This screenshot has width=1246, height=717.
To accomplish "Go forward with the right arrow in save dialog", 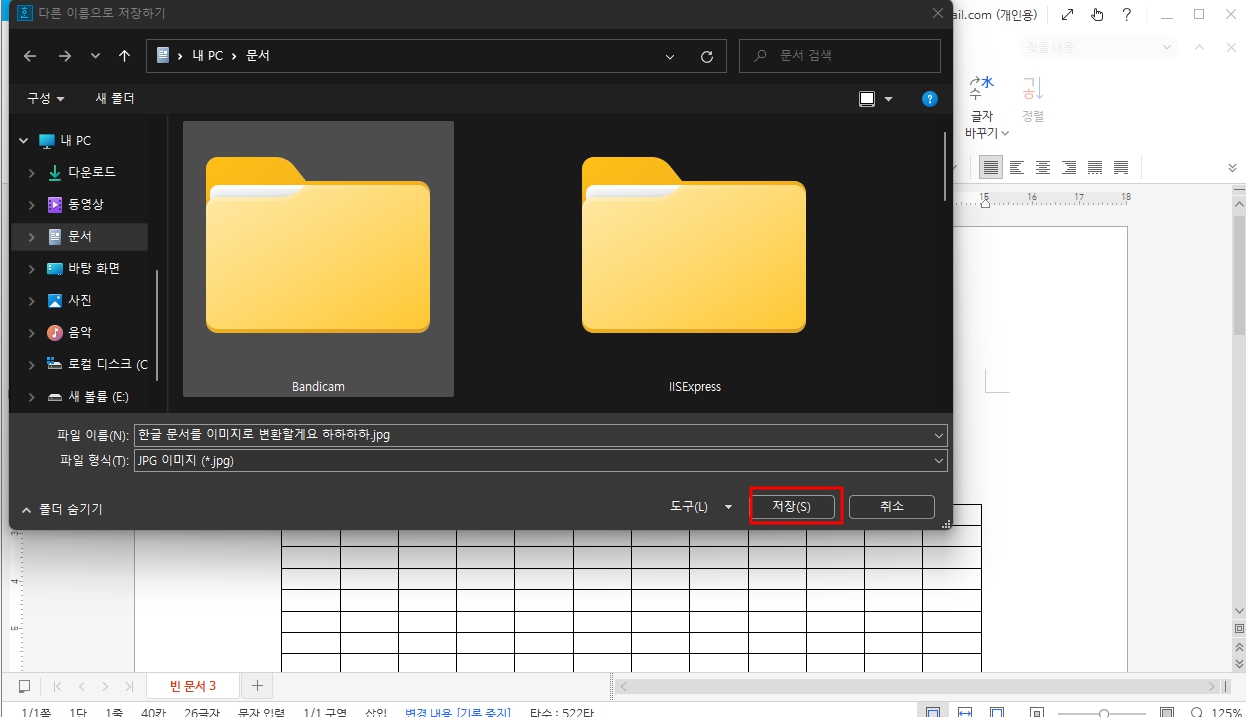I will pos(65,56).
